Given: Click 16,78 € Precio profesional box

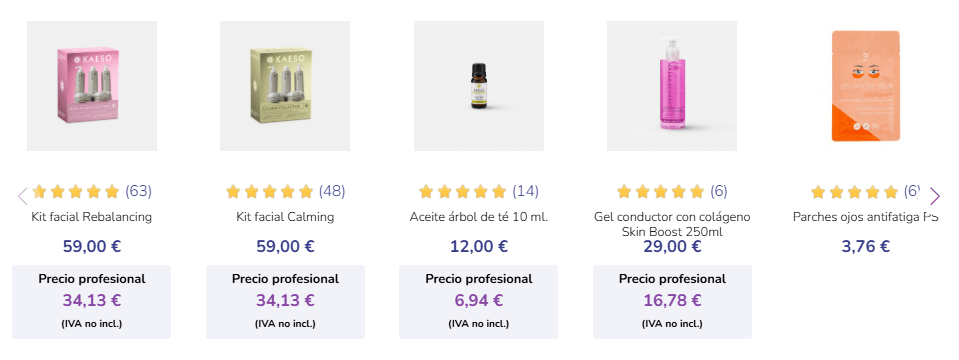Looking at the screenshot, I should (672, 302).
